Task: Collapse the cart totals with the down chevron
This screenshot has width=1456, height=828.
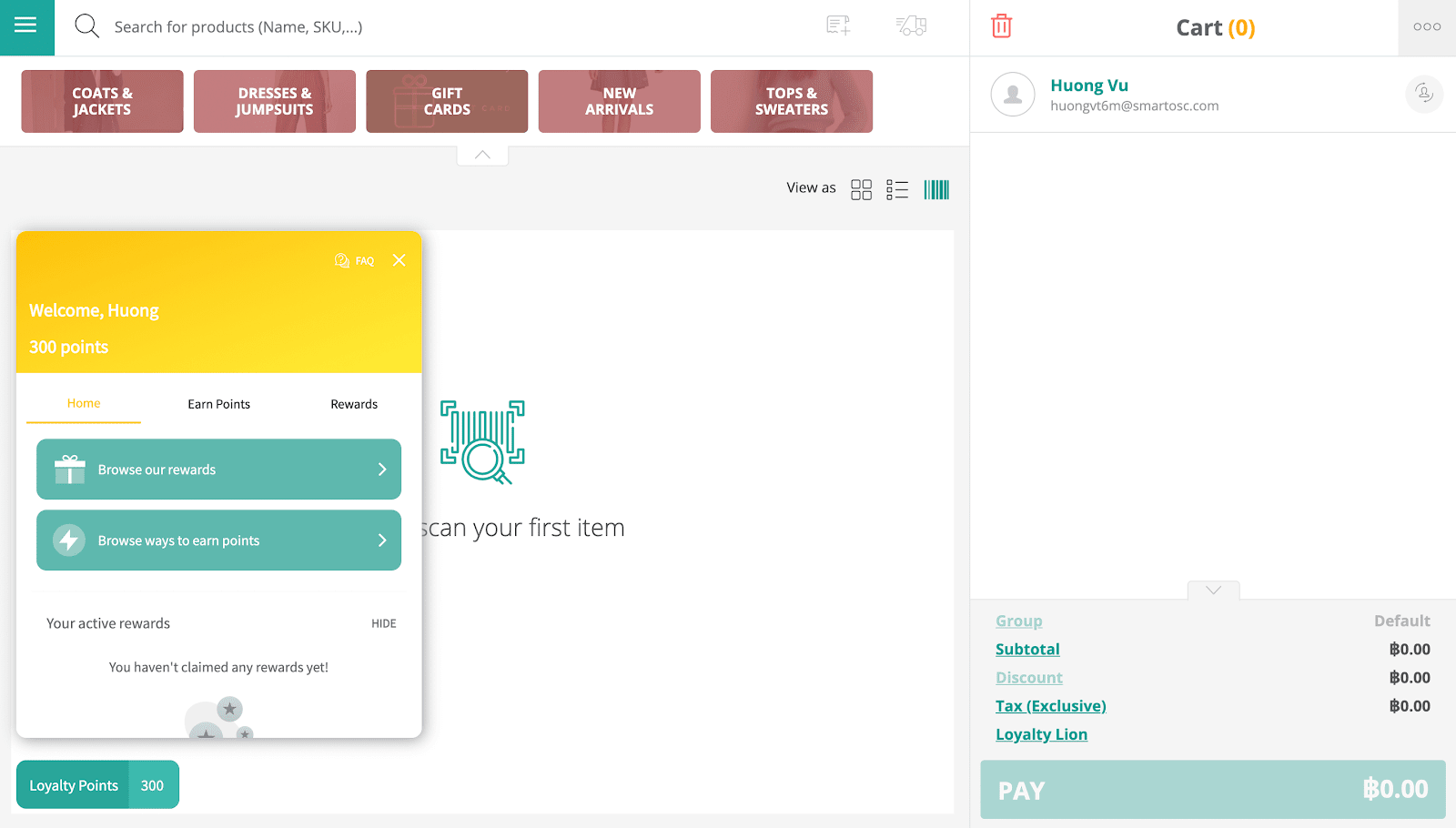Action: pos(1213,591)
